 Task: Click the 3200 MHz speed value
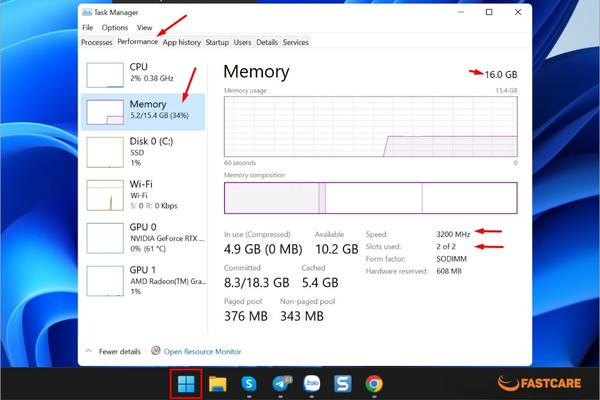point(453,234)
